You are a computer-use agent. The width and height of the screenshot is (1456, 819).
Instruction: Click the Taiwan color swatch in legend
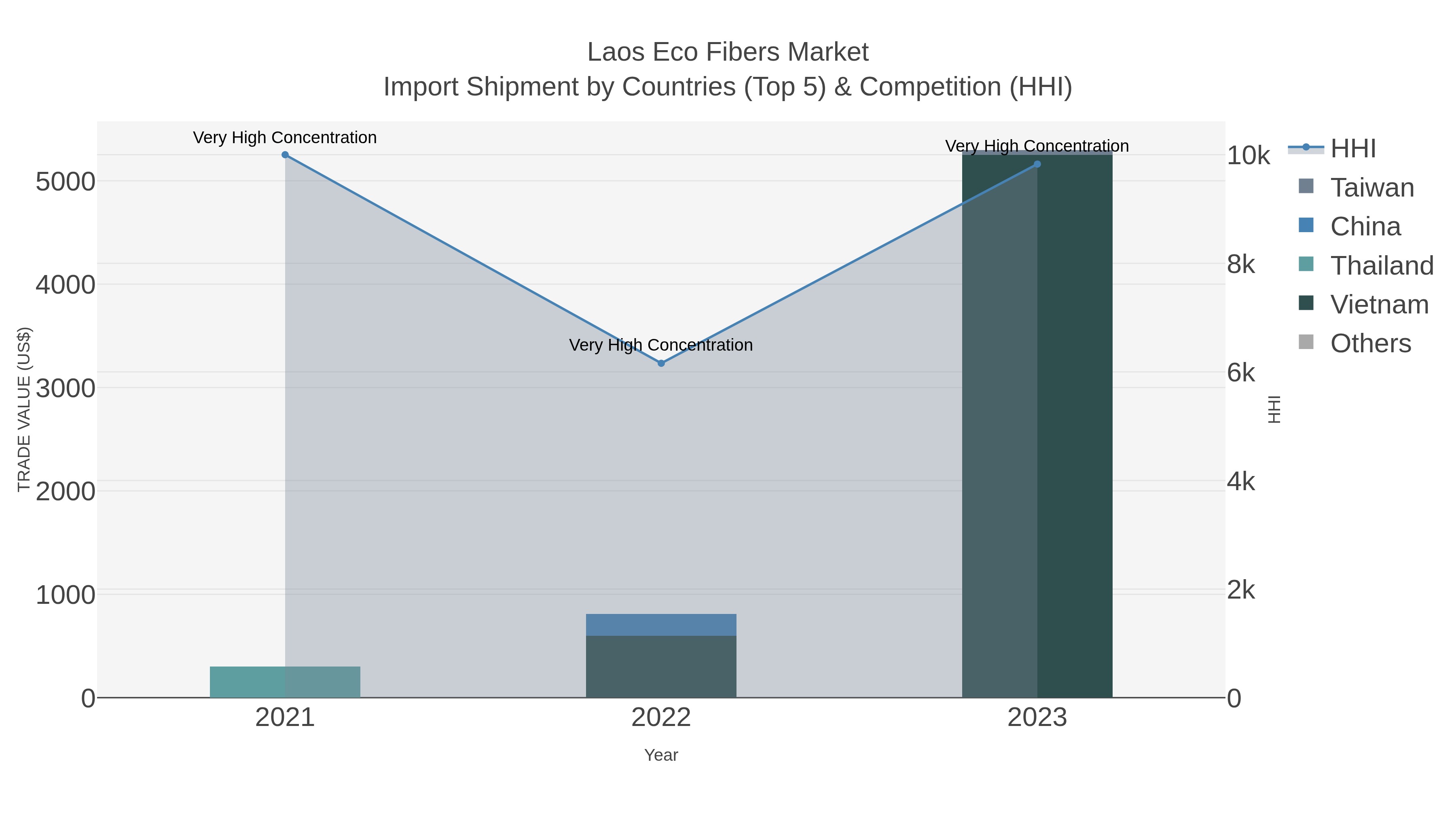1306,186
